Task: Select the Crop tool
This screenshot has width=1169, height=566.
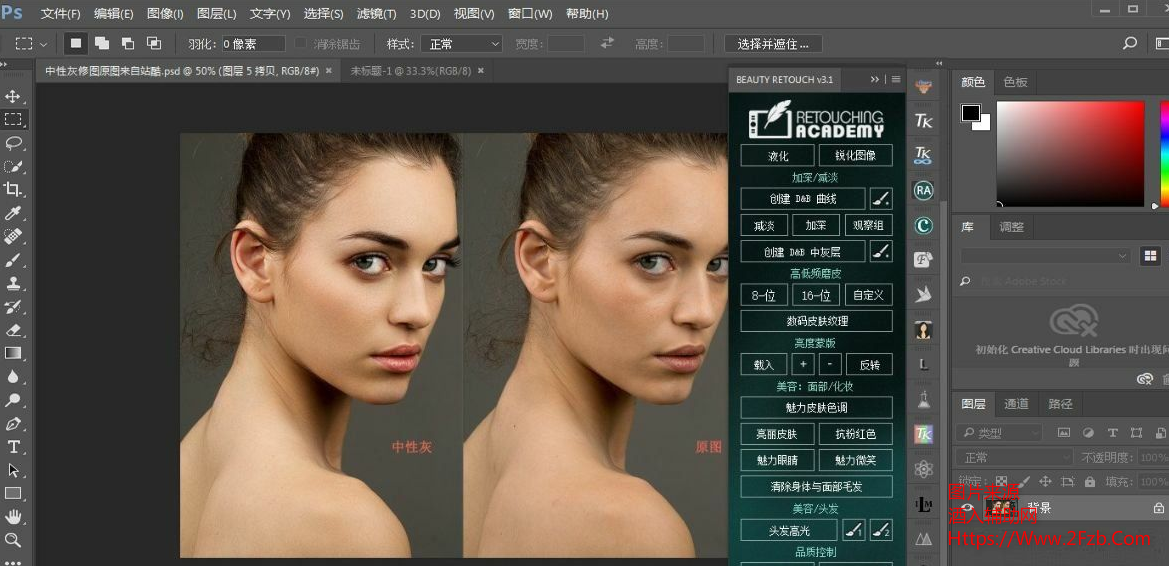Action: click(13, 189)
